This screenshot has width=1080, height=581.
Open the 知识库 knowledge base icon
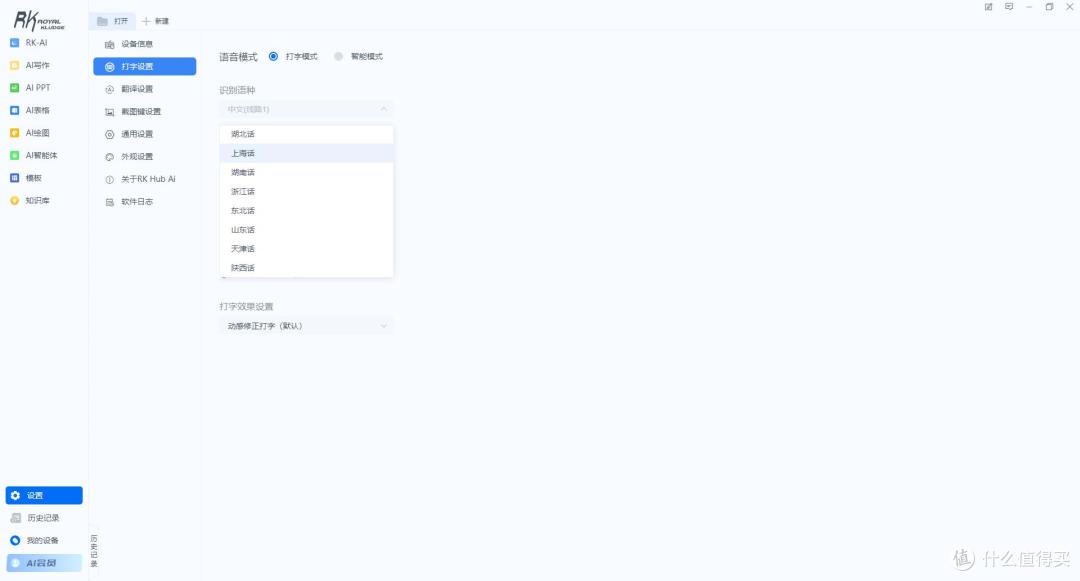click(x=14, y=201)
